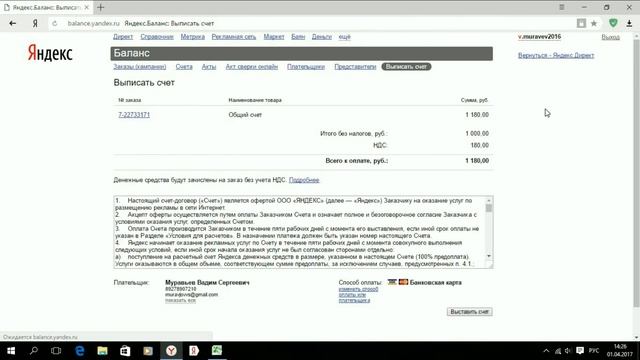Click the v.muravev2016 username
Image resolution: width=640 pixels, height=360 pixels.
click(x=540, y=37)
